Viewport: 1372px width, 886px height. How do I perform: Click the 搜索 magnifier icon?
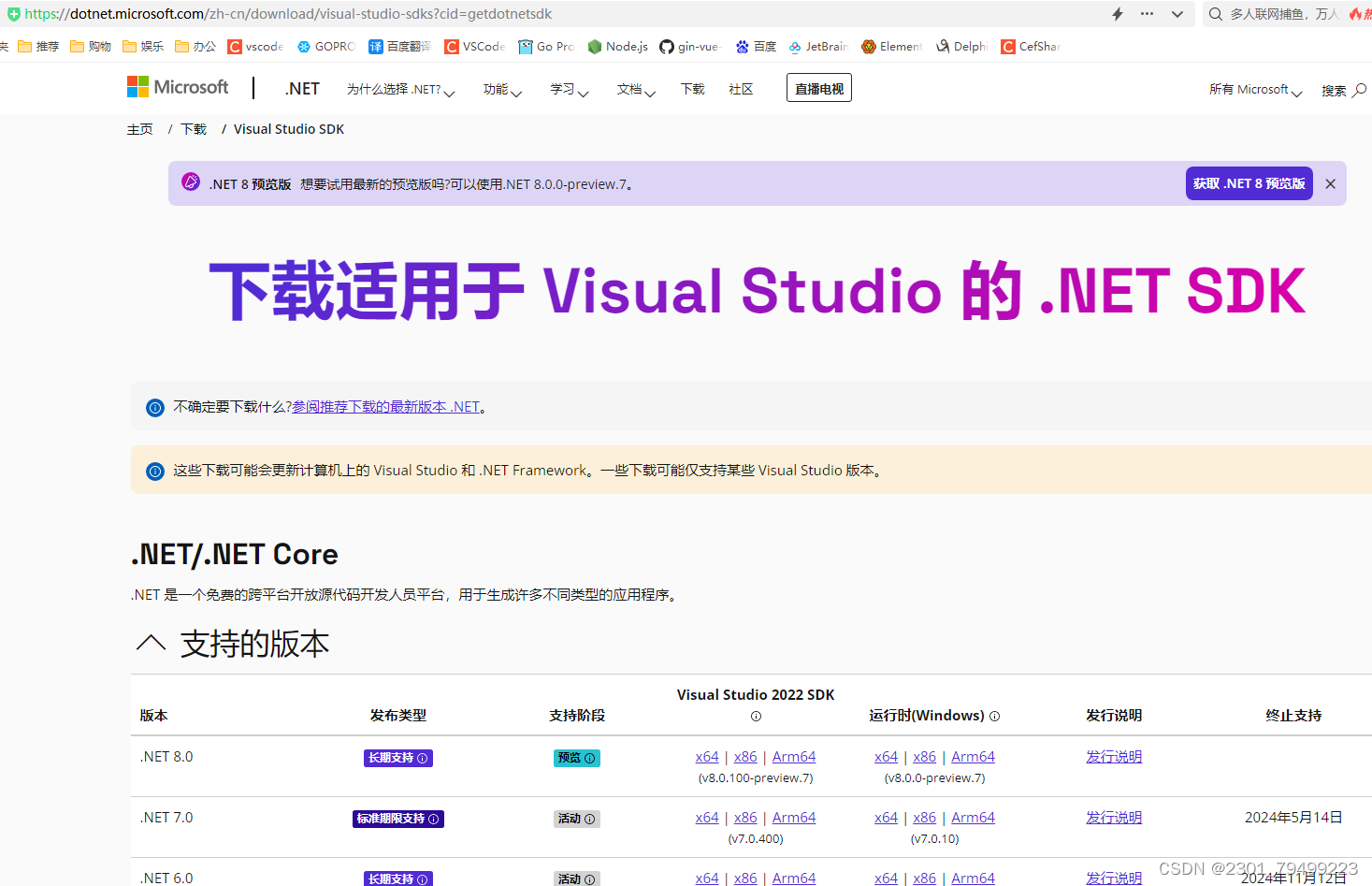(x=1359, y=90)
